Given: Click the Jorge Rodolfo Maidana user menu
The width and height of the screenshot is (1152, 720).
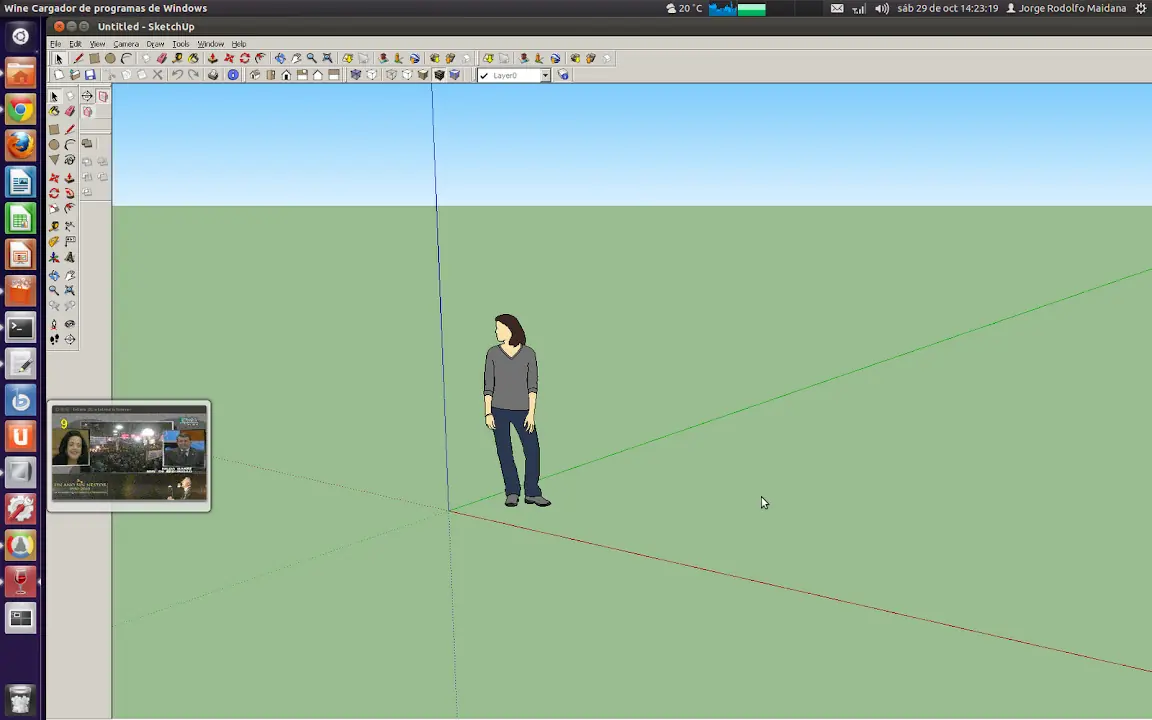Looking at the screenshot, I should click(x=1066, y=8).
